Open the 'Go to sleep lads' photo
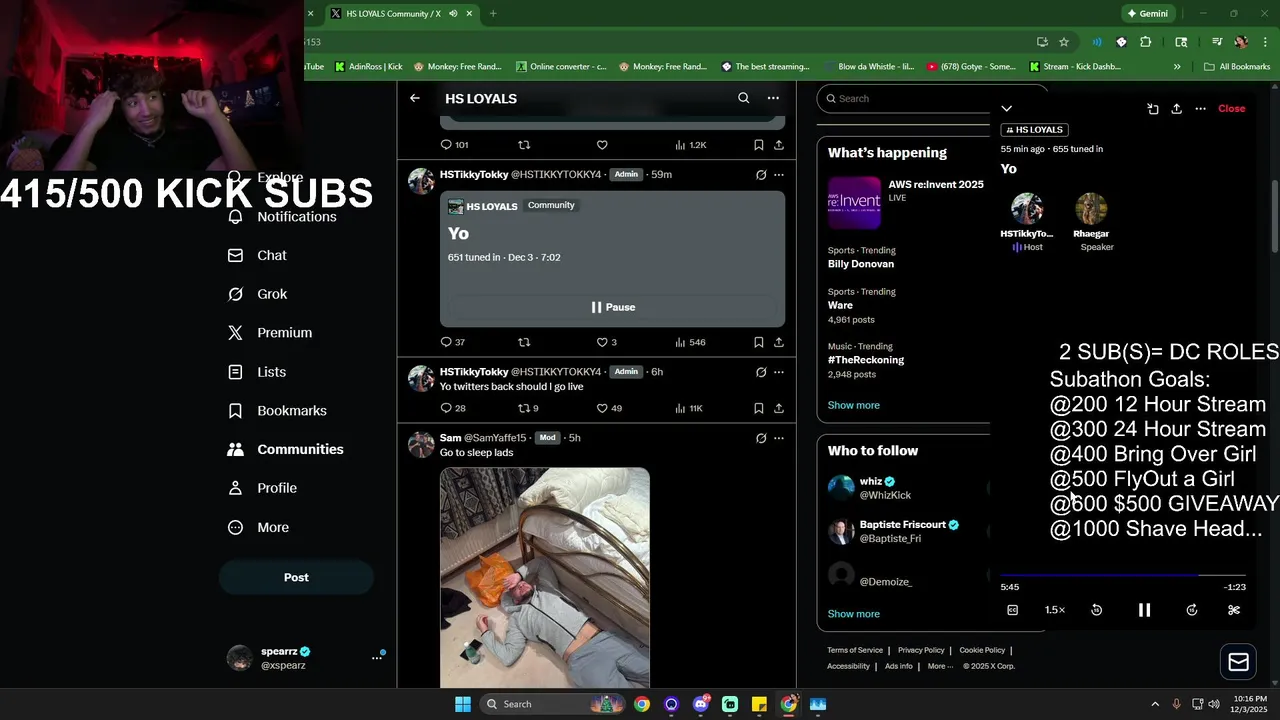The image size is (1280, 720). [x=545, y=577]
